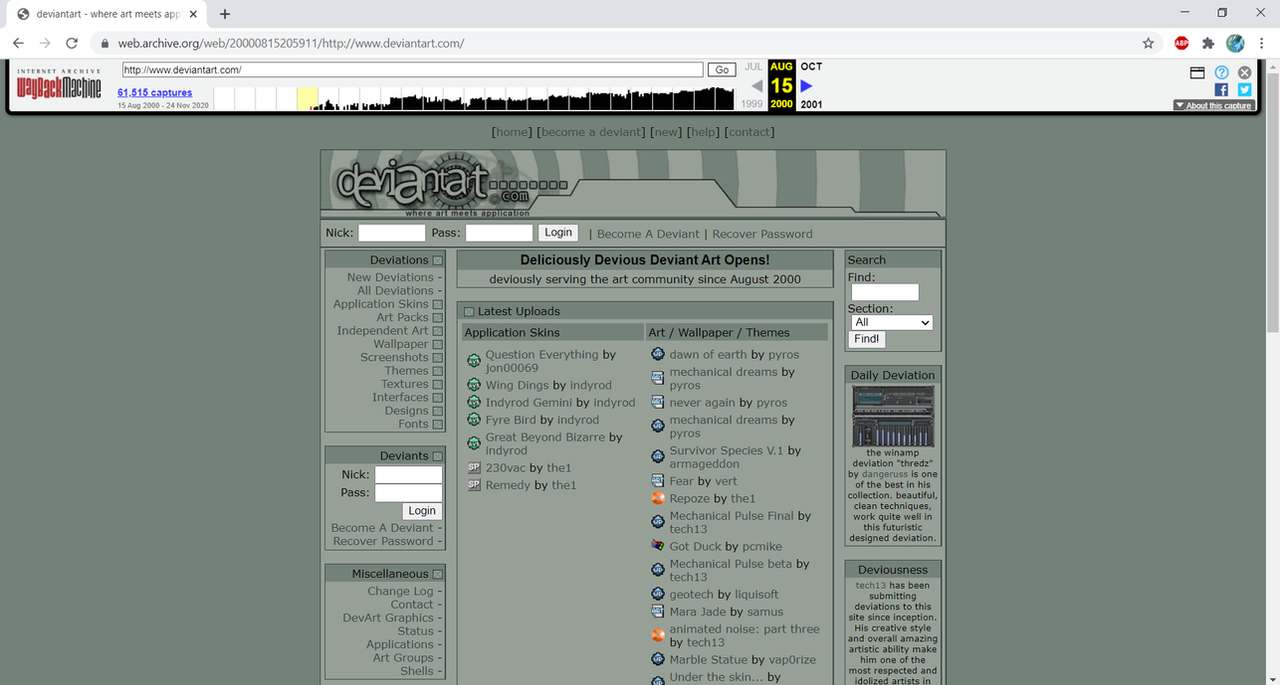Screen dimensions: 1280x685
Task: Open the New Deviations link
Action: 390,278
